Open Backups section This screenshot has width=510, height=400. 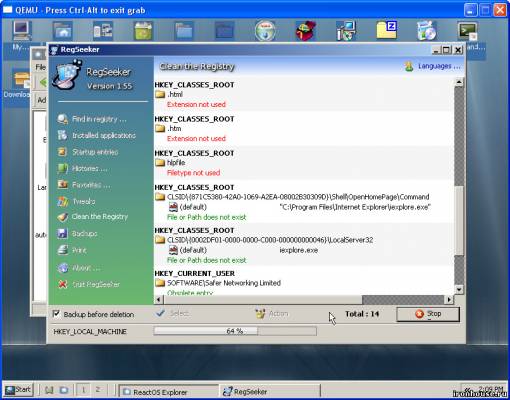(x=77, y=234)
